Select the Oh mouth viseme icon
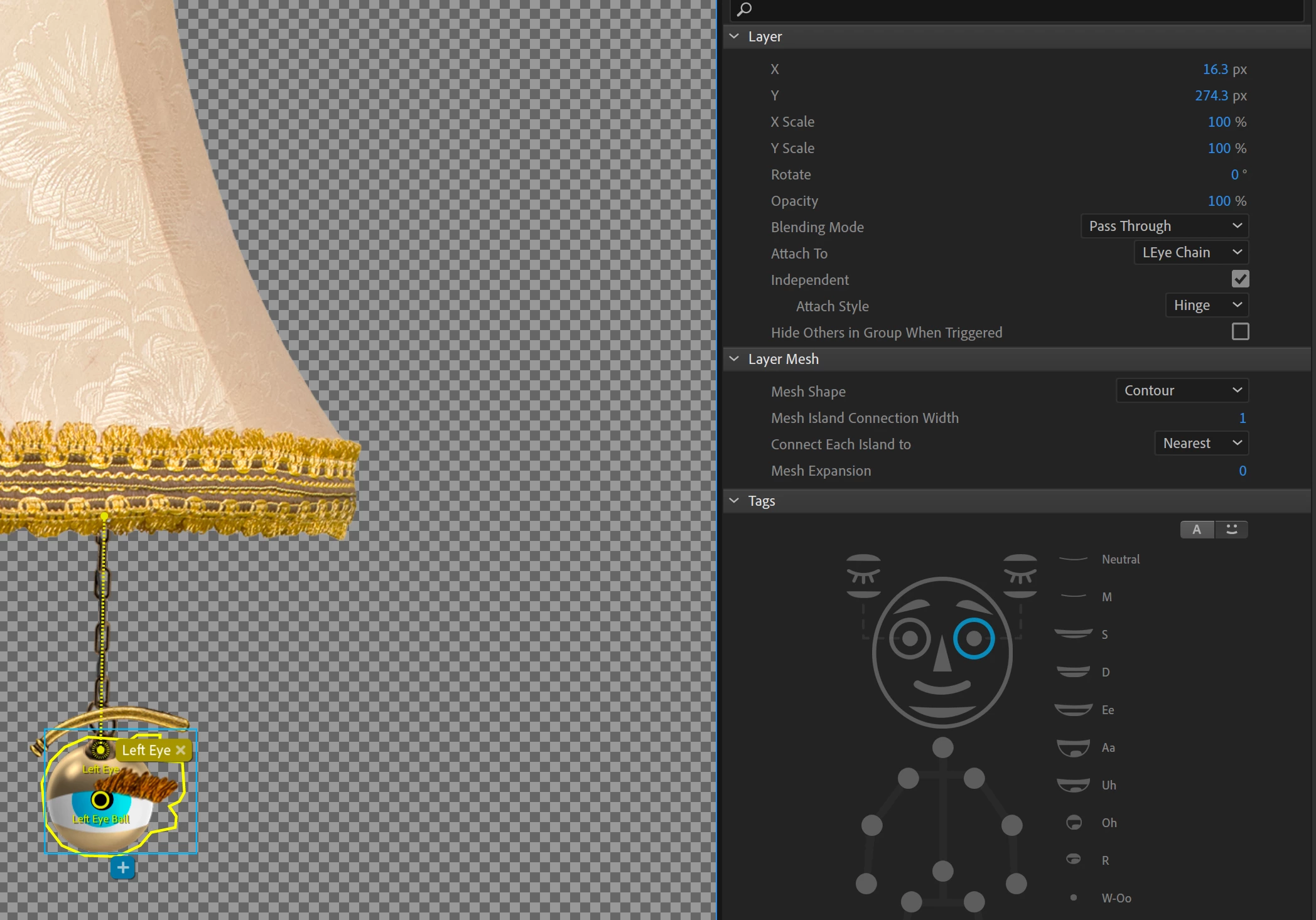This screenshot has height=920, width=1316. point(1074,823)
